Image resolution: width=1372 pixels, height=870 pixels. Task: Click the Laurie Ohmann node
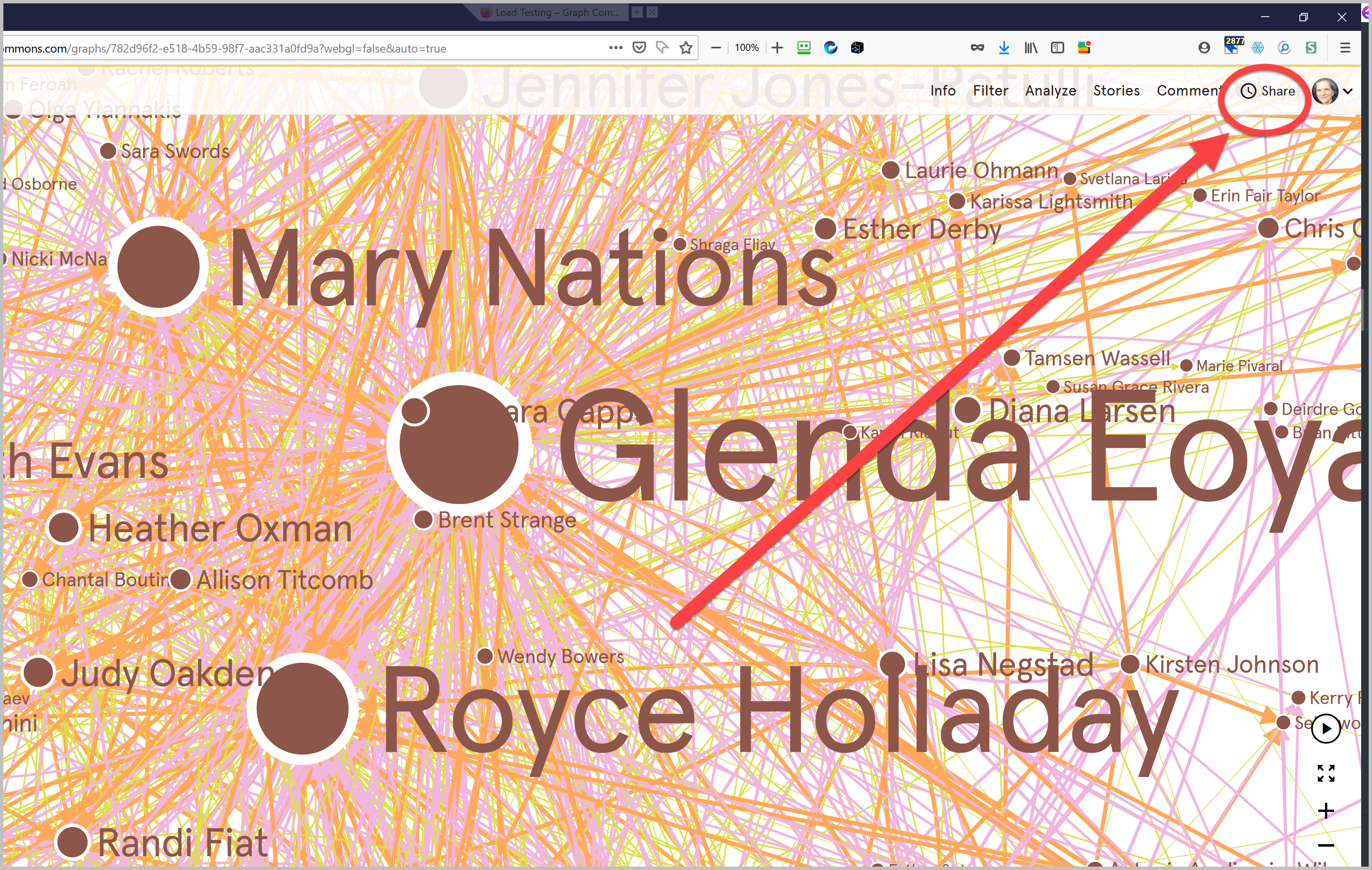point(890,170)
